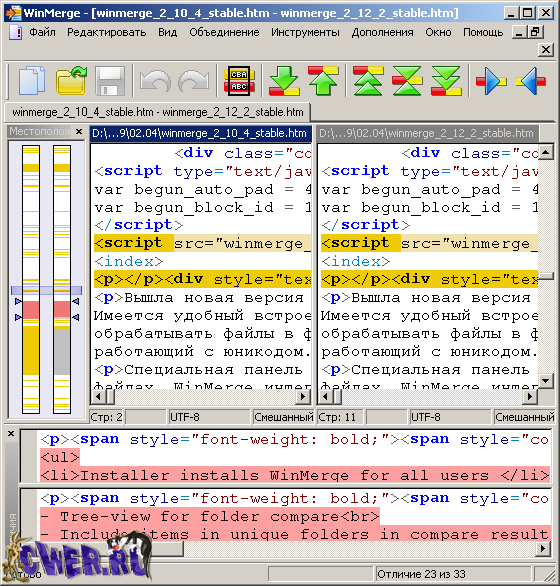Click the right pane vertical scroll-down arrow
The height and width of the screenshot is (586, 560).
pos(546,381)
